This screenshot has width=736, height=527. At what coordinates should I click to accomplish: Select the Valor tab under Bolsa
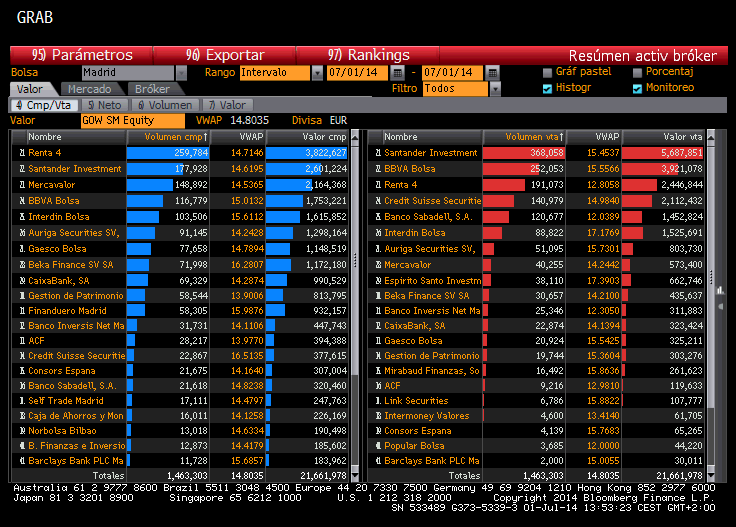tap(30, 89)
